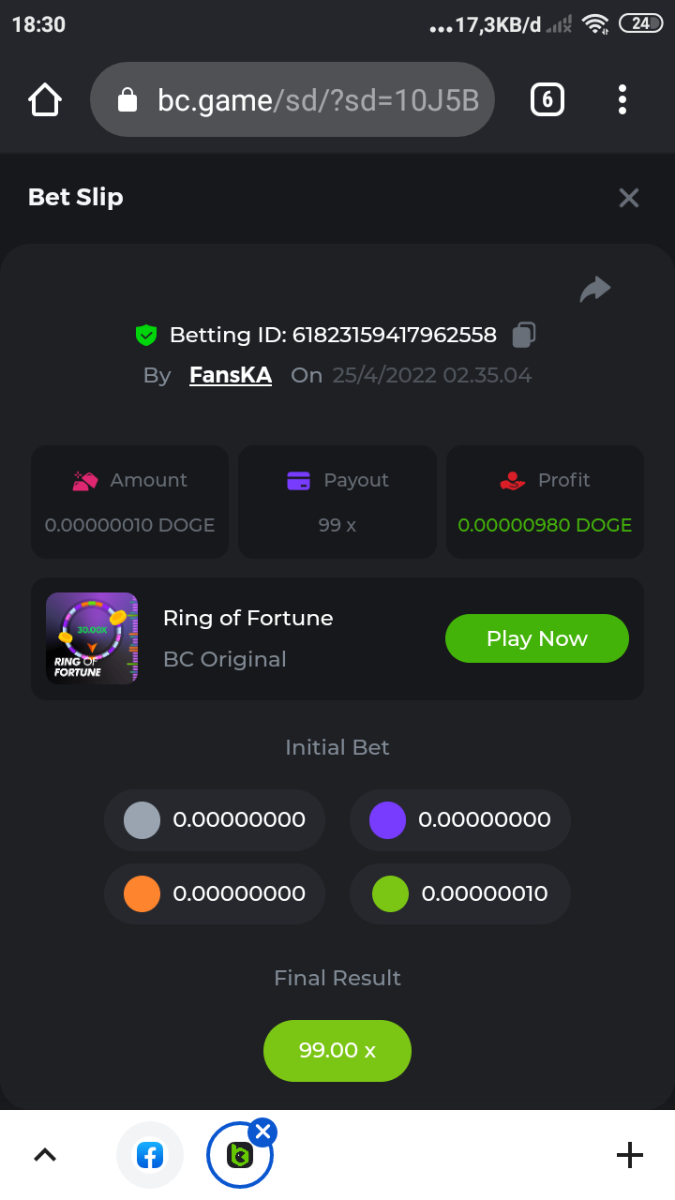Open the tab switcher showing 6
This screenshot has height=1200, width=675.
[x=547, y=100]
